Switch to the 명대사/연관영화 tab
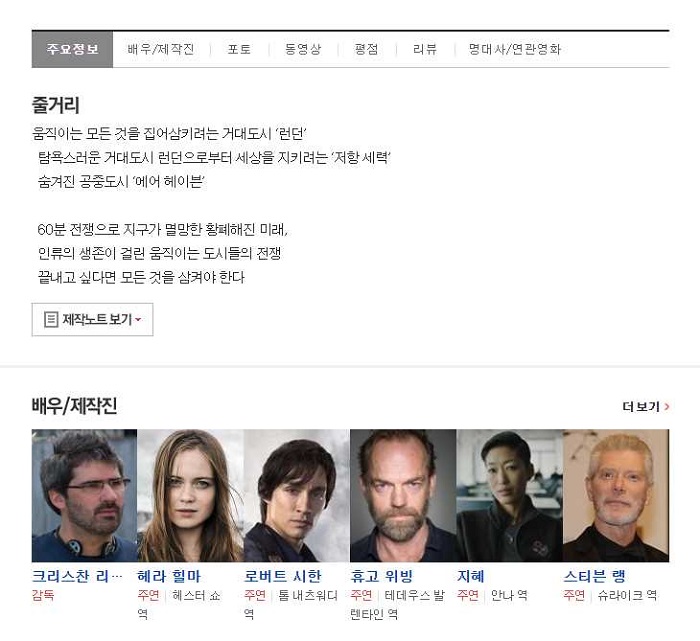 click(515, 49)
